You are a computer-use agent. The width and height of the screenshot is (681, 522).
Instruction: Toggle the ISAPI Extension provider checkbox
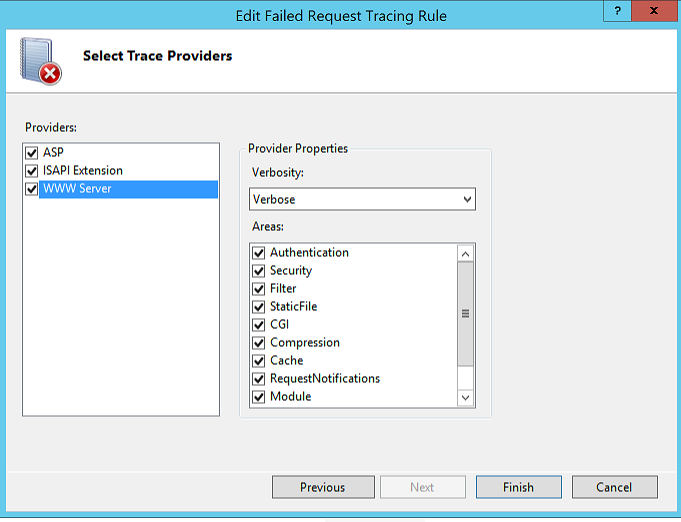pos(32,171)
